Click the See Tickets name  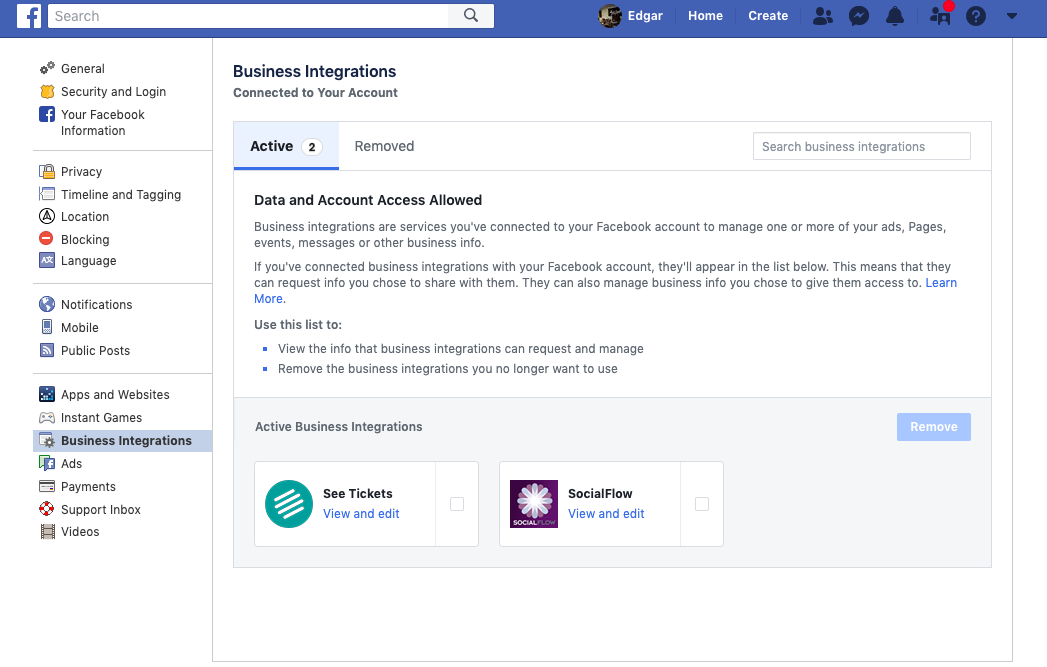pyautogui.click(x=358, y=493)
